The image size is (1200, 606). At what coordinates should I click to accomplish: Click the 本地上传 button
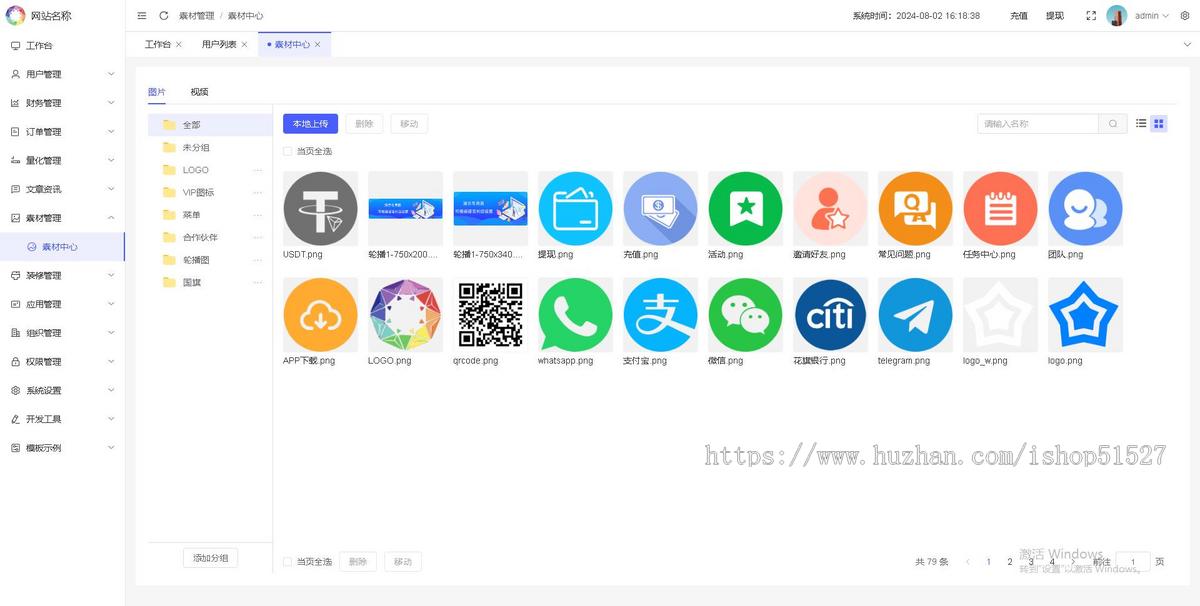pos(310,124)
